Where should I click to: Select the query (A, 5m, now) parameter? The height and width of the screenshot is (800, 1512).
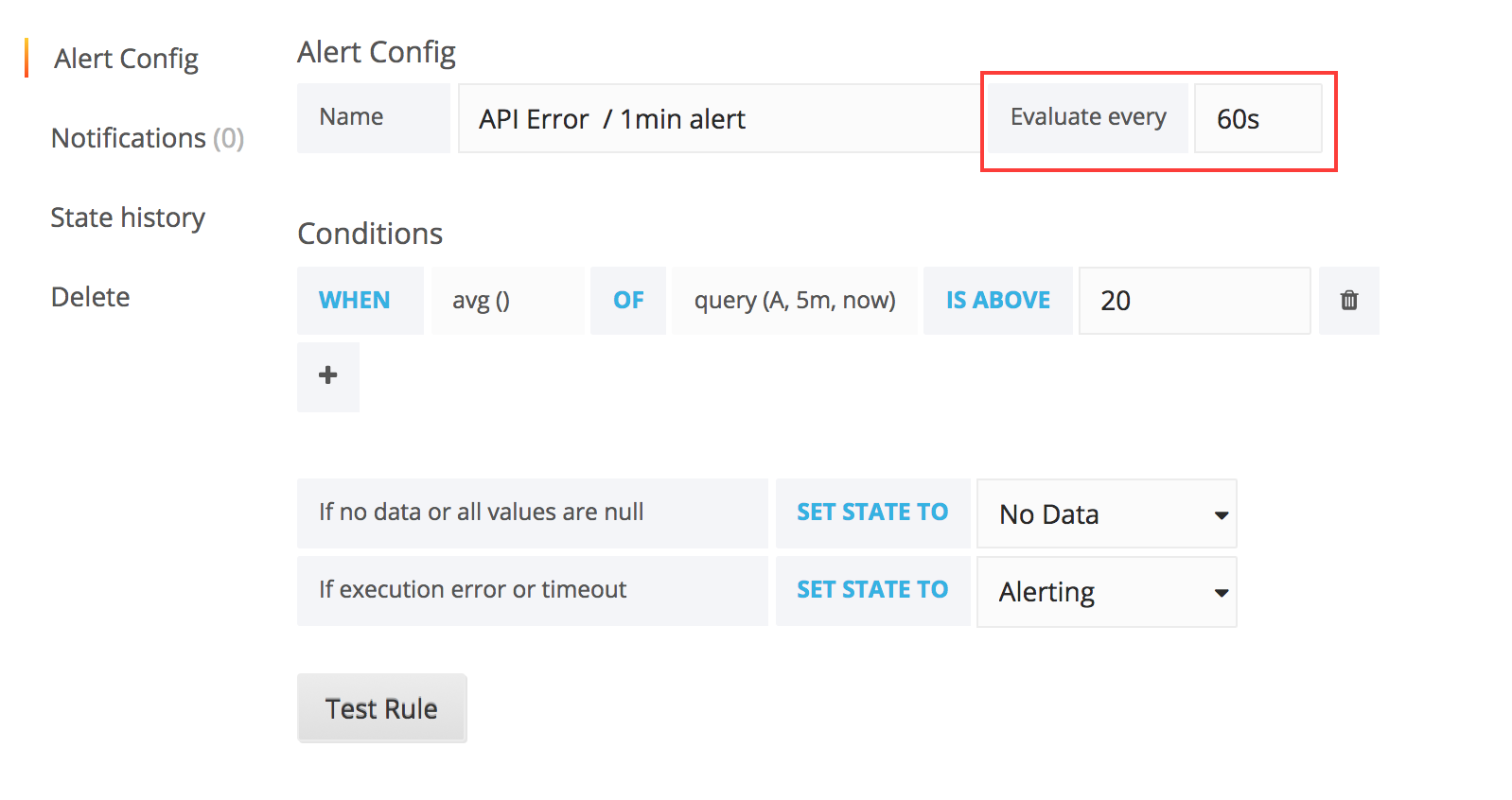coord(794,300)
